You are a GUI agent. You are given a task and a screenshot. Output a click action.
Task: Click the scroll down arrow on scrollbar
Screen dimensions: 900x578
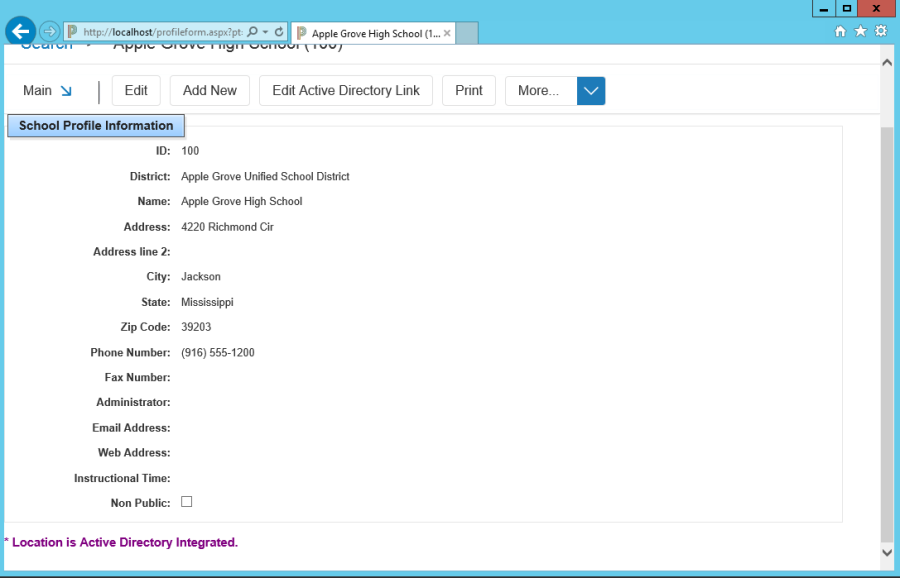(887, 551)
